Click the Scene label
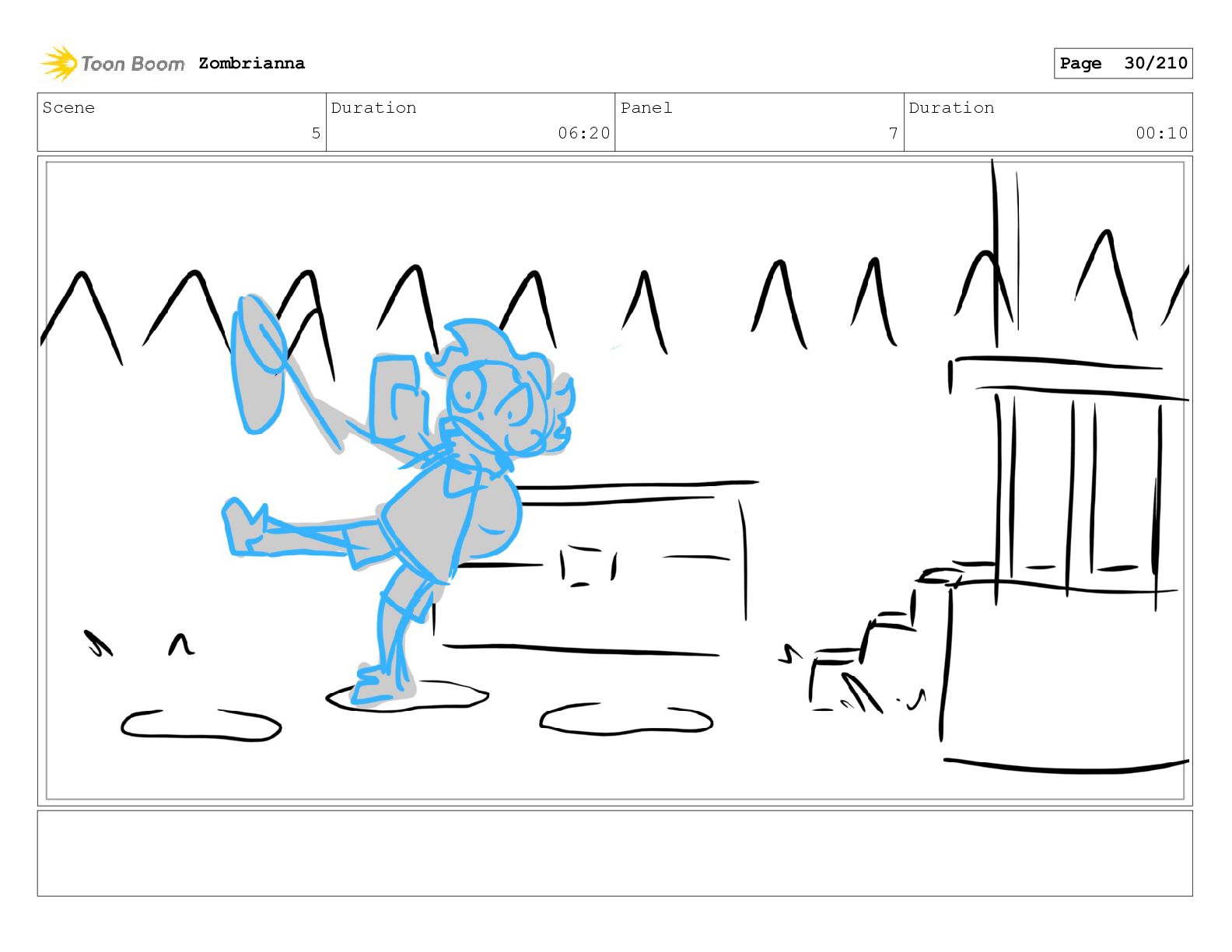Image resolution: width=1232 pixels, height=952 pixels. click(68, 107)
